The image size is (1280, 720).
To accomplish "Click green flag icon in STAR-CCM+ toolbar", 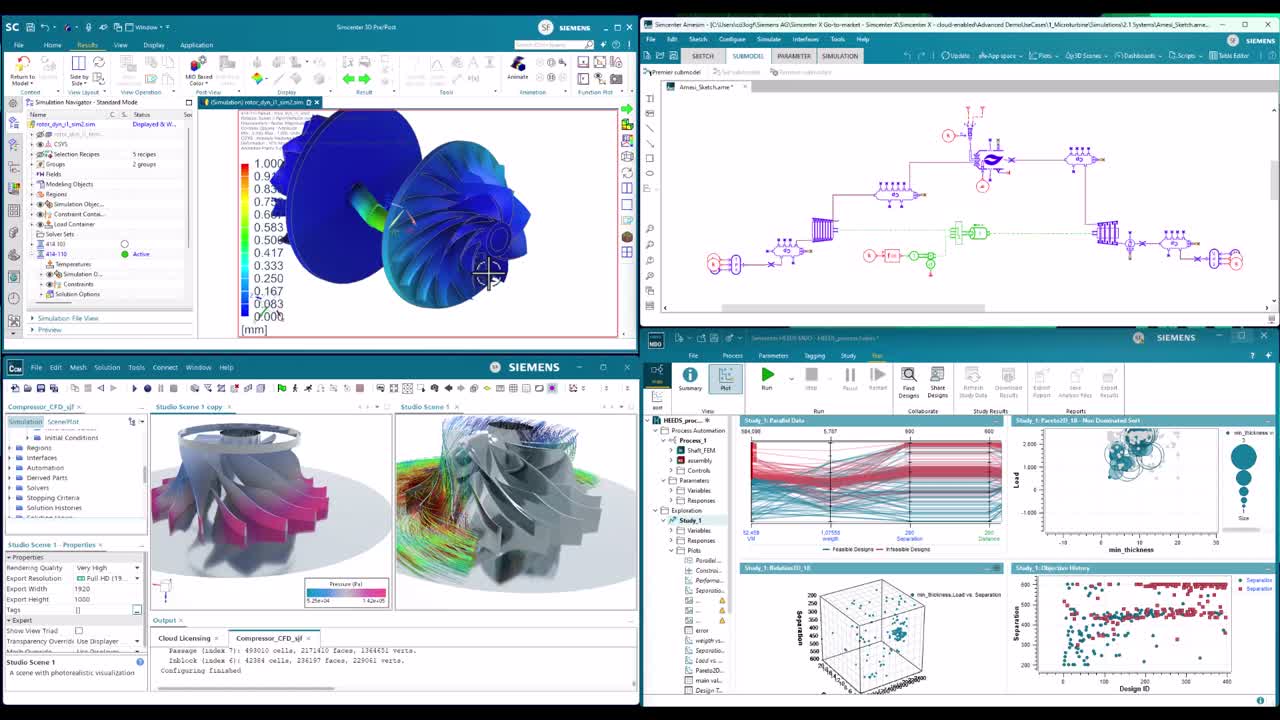I will coord(282,388).
